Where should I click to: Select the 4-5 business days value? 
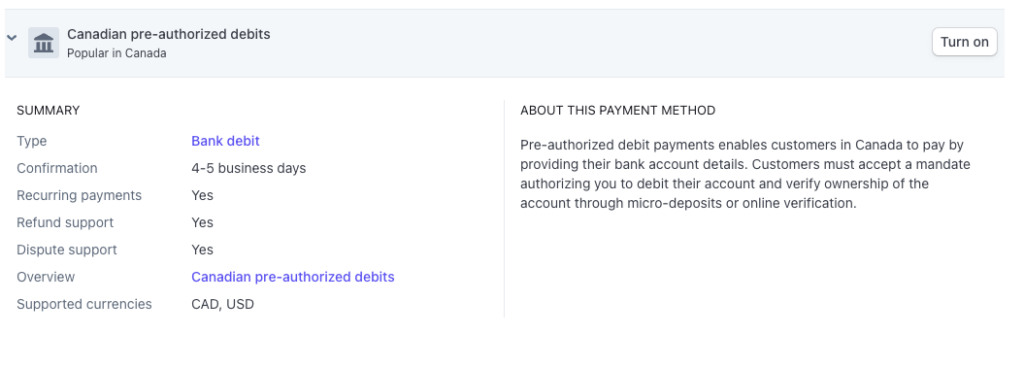click(x=248, y=168)
